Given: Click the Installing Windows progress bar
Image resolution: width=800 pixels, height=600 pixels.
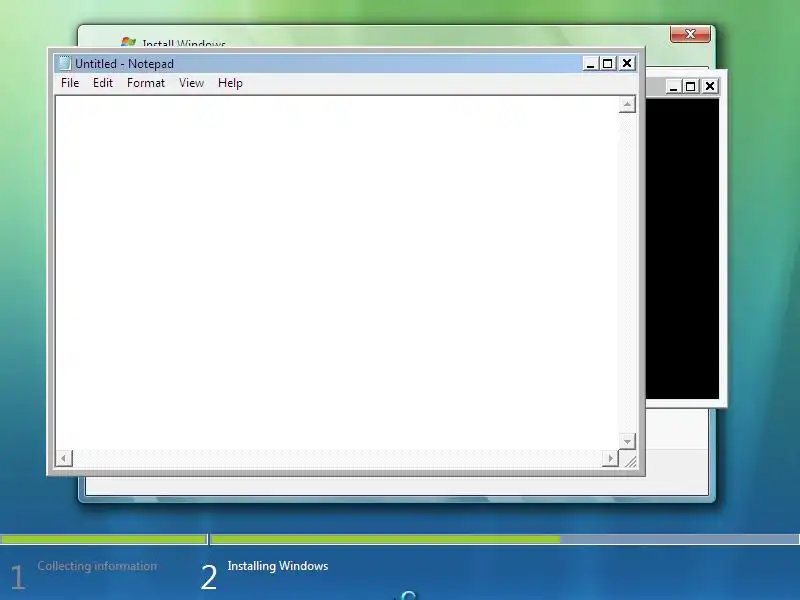Looking at the screenshot, I should click(505, 539).
